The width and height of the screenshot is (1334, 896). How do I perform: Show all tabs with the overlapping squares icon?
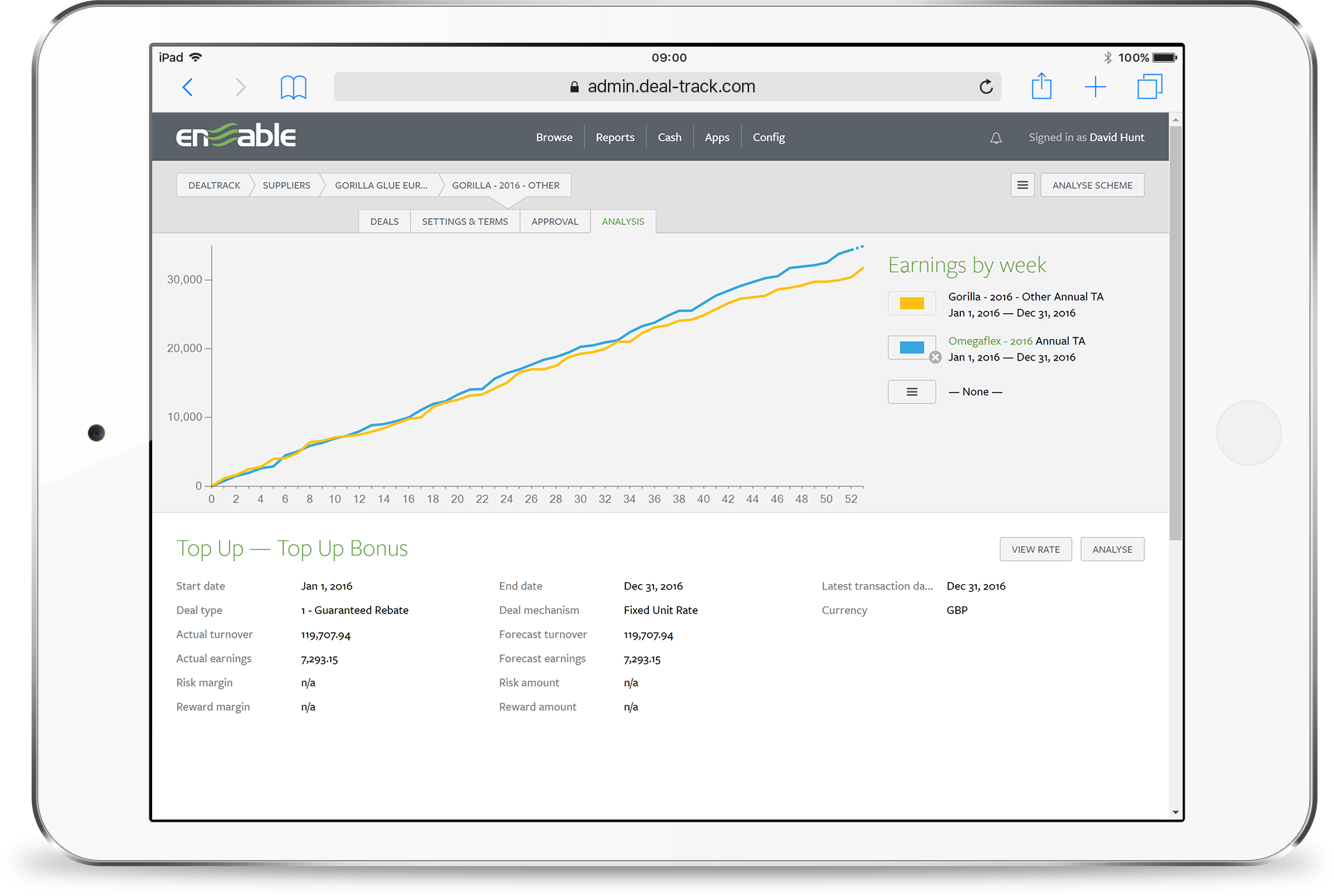[1150, 87]
